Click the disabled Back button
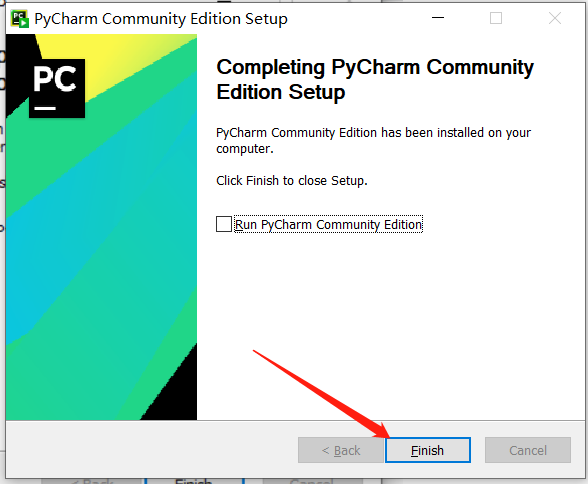This screenshot has width=588, height=484. [341, 450]
